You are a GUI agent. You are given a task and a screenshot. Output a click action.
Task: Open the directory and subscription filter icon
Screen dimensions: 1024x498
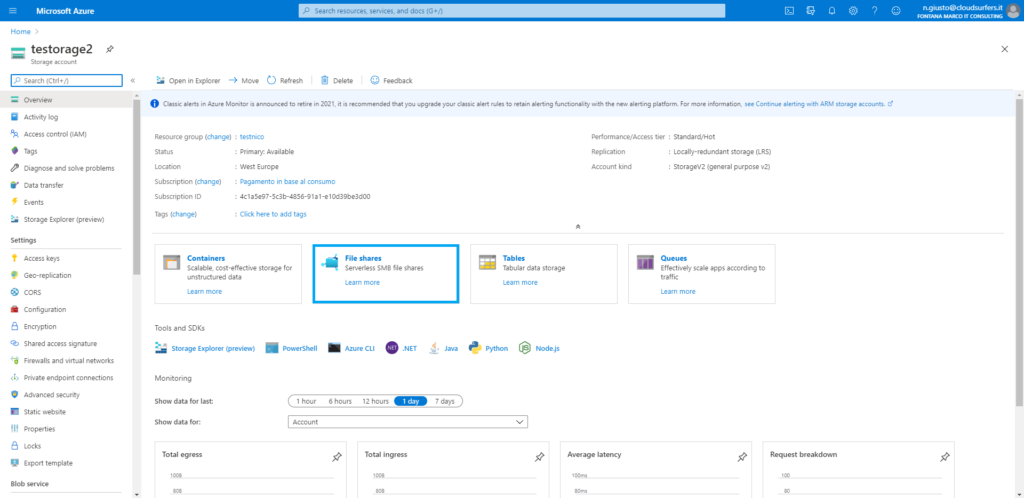pyautogui.click(x=810, y=10)
